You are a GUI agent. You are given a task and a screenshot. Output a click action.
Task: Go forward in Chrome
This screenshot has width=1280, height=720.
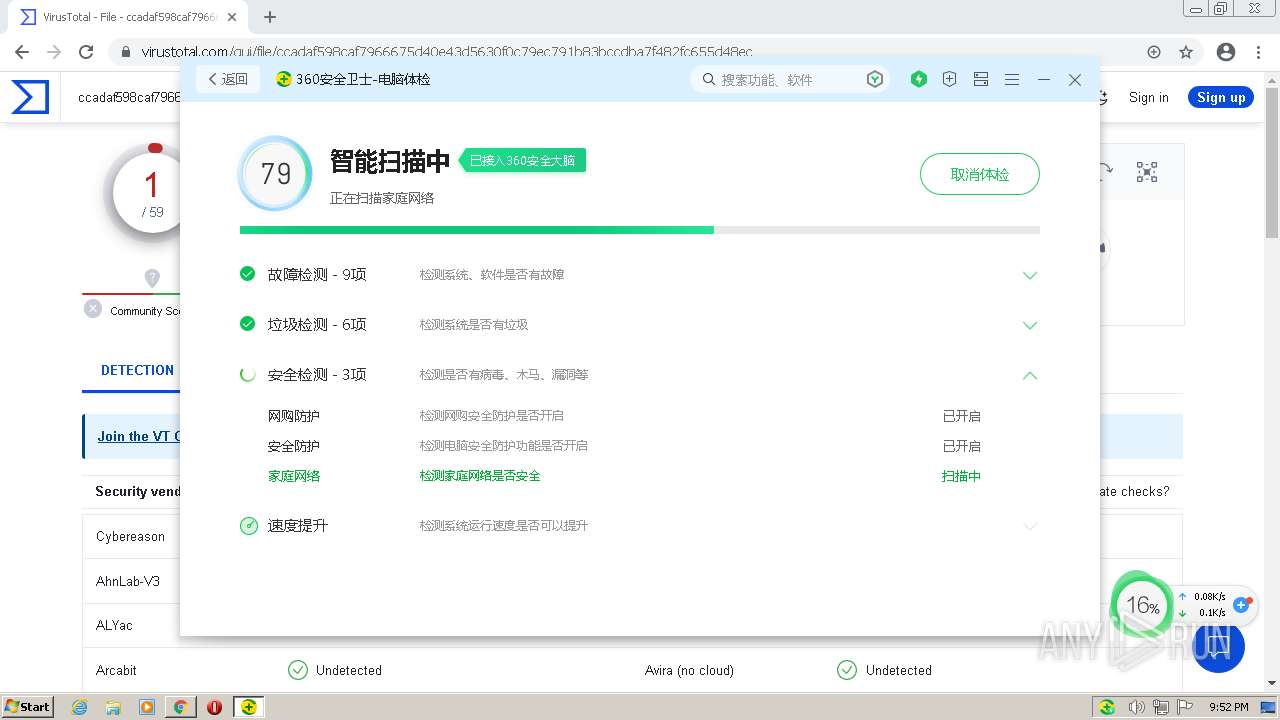[54, 52]
